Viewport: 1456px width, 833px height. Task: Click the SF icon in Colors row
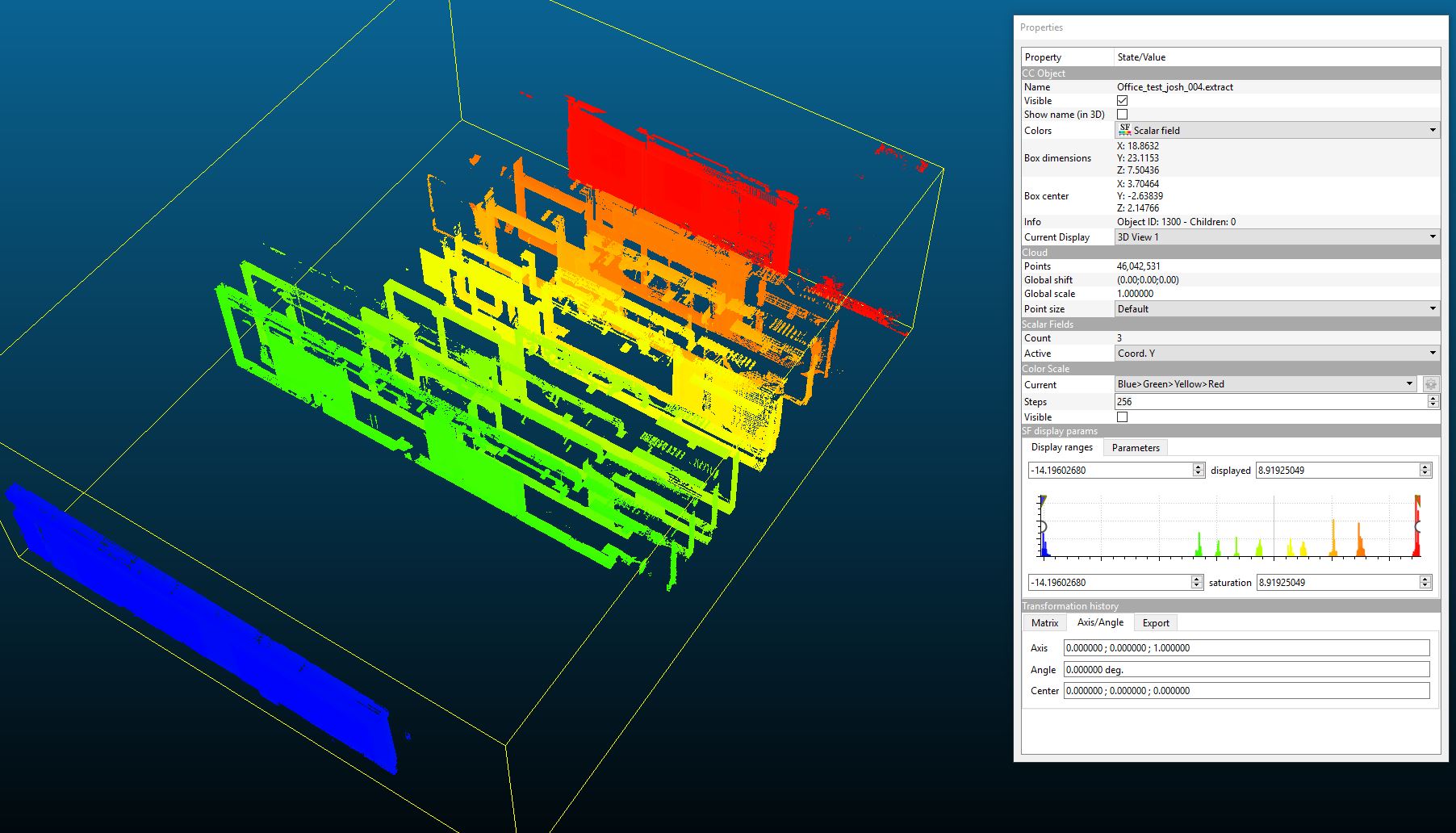[x=1124, y=130]
